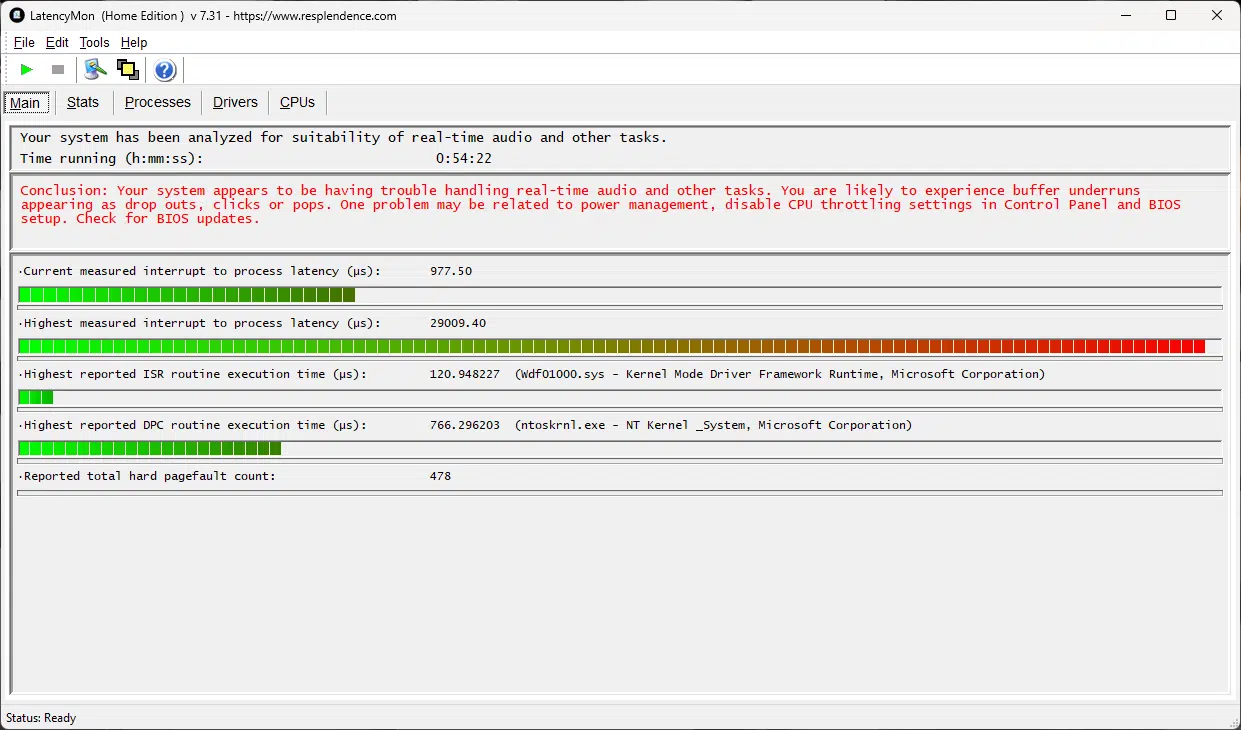Open the File menu
The height and width of the screenshot is (730, 1241).
point(24,42)
